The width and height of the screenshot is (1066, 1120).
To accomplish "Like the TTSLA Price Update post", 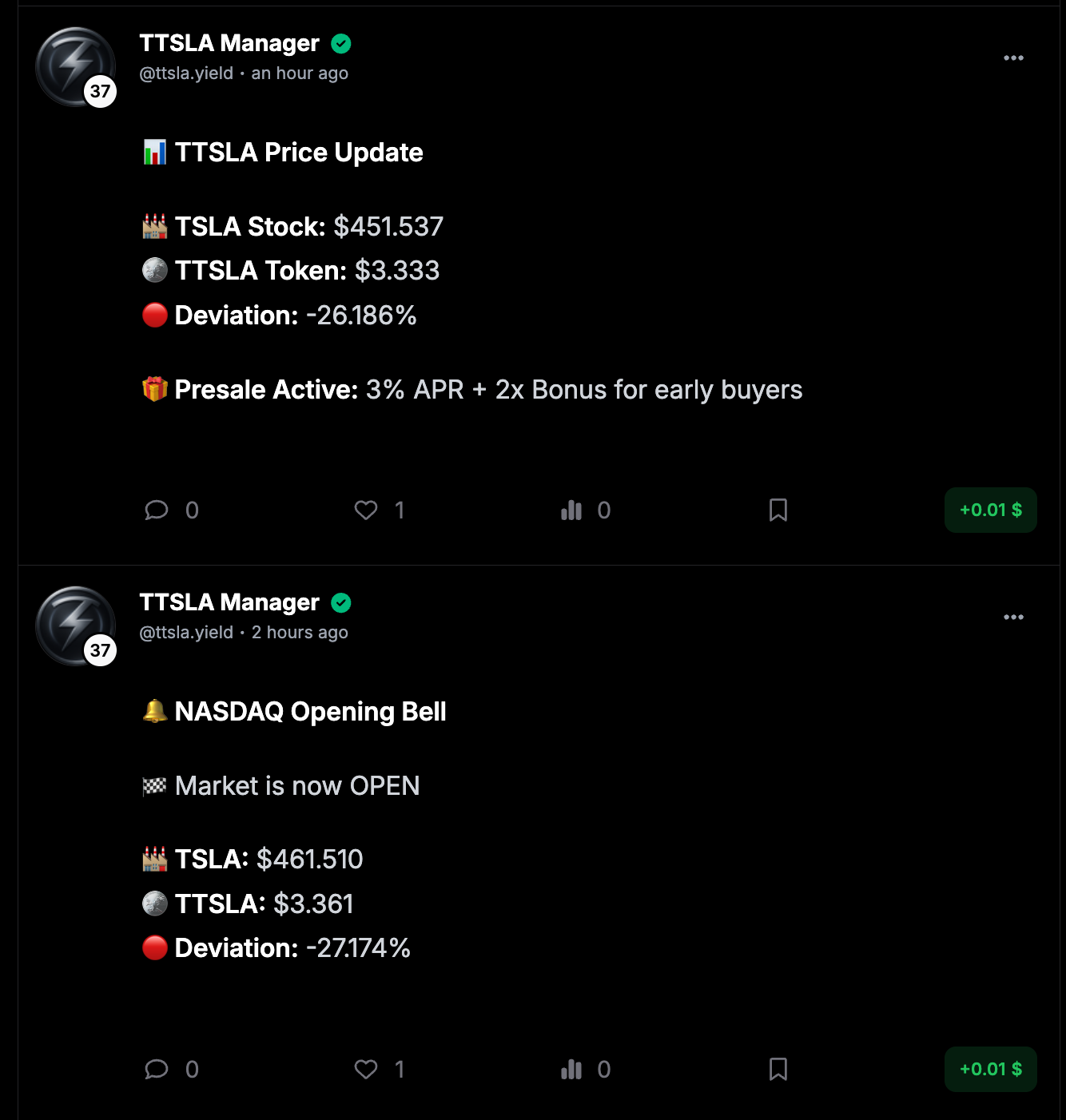I will point(366,510).
